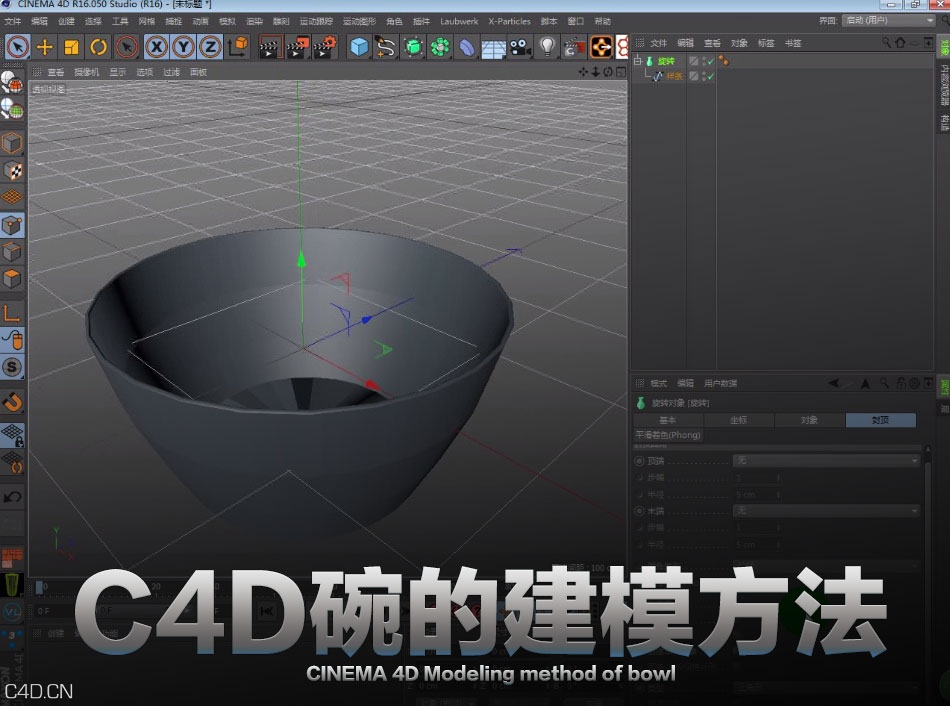Viewport: 950px width, 706px height.
Task: Open the 创建 main menu
Action: click(66, 21)
